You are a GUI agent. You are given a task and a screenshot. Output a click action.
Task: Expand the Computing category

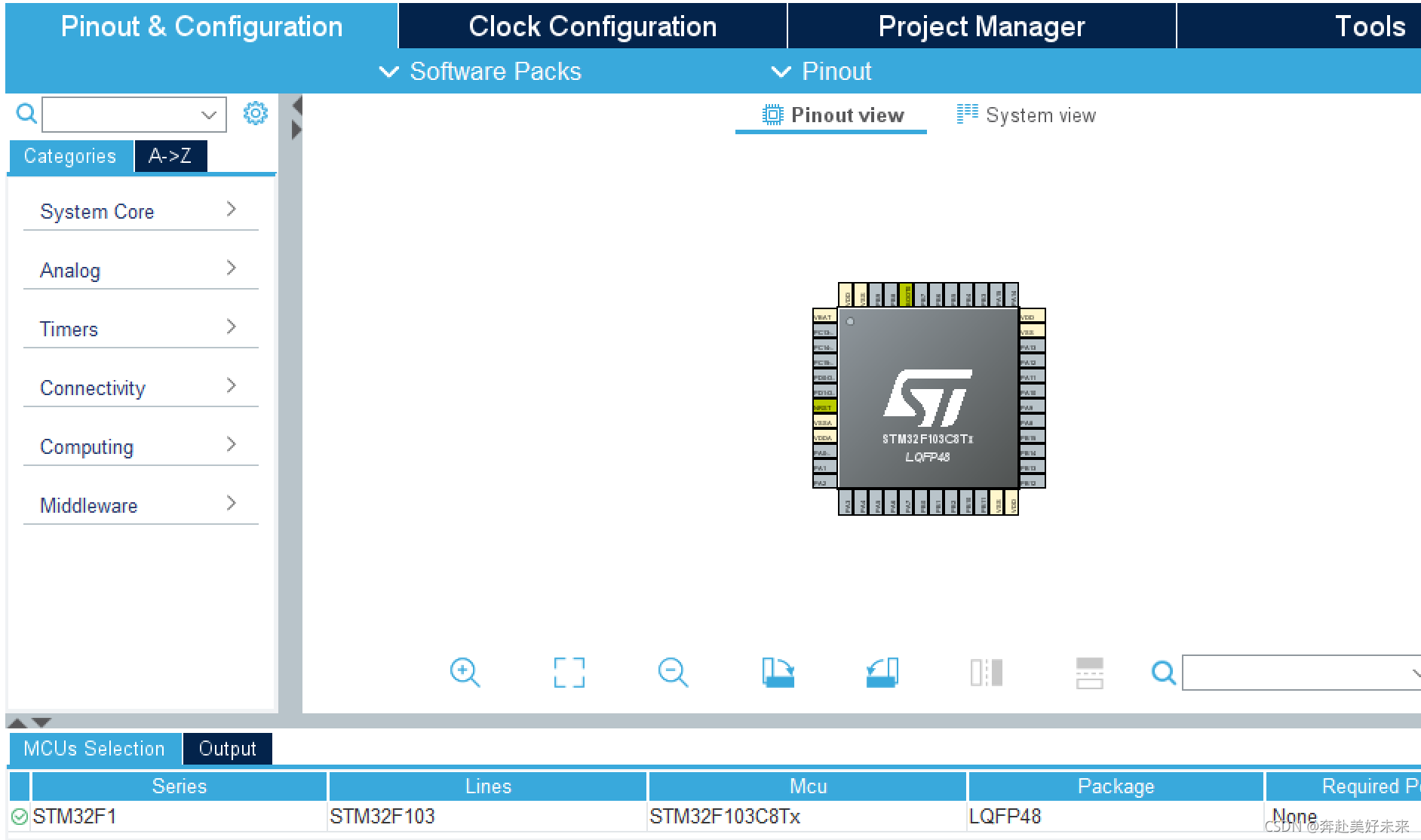(x=141, y=446)
